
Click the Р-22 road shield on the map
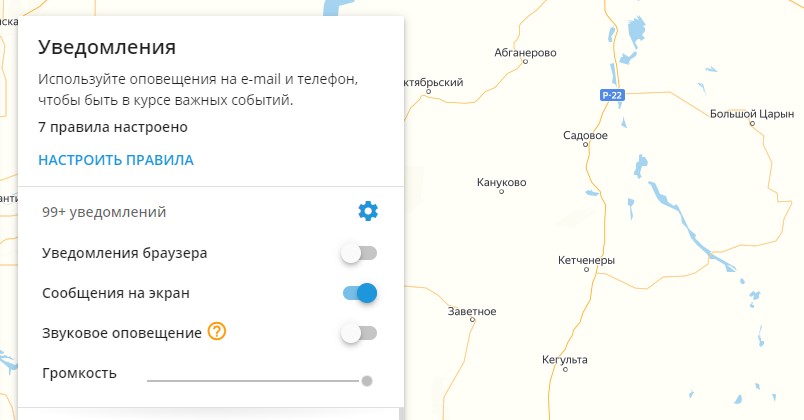click(x=612, y=95)
